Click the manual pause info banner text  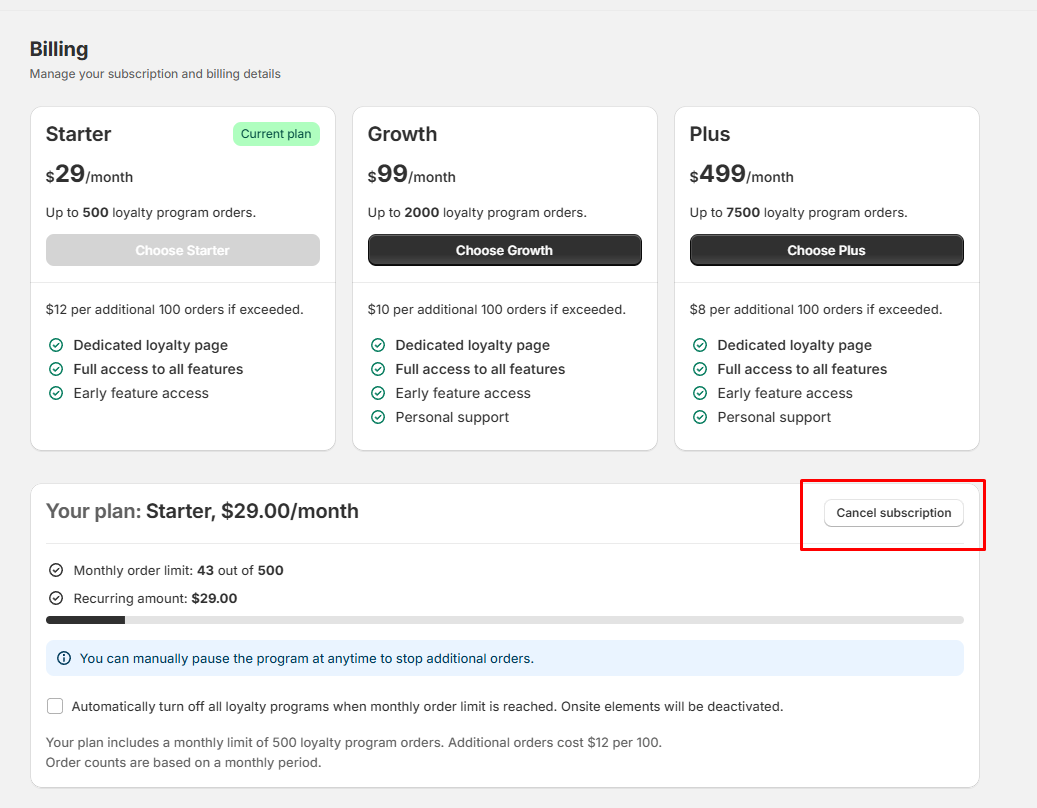pyautogui.click(x=306, y=658)
